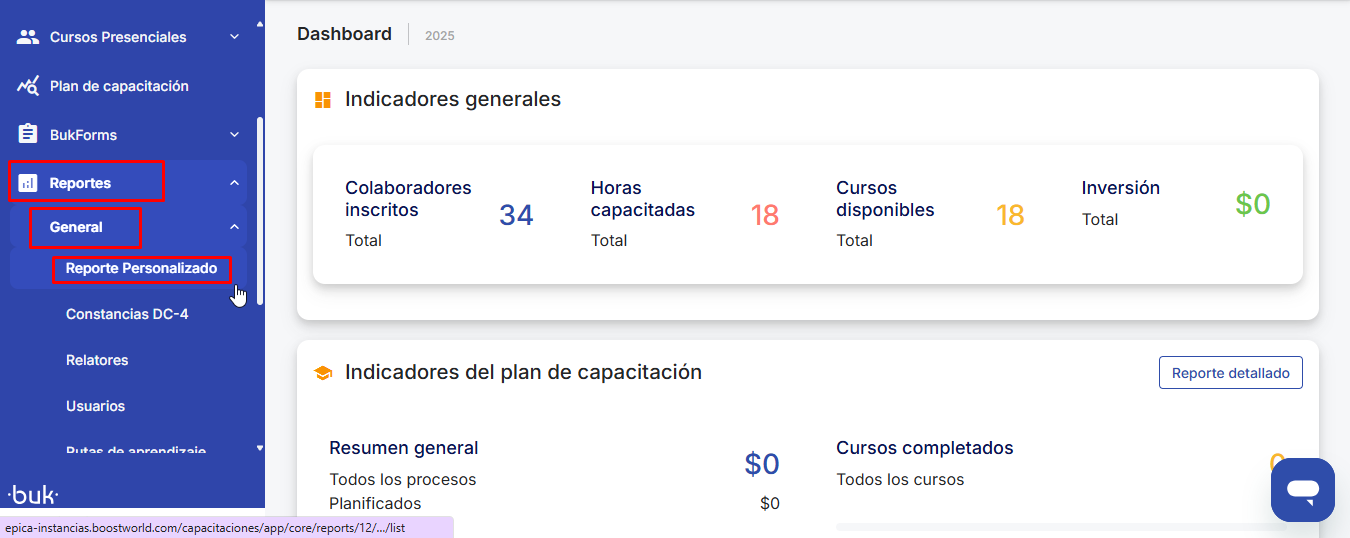
Task: Go to Usuarios report
Action: pyautogui.click(x=95, y=406)
